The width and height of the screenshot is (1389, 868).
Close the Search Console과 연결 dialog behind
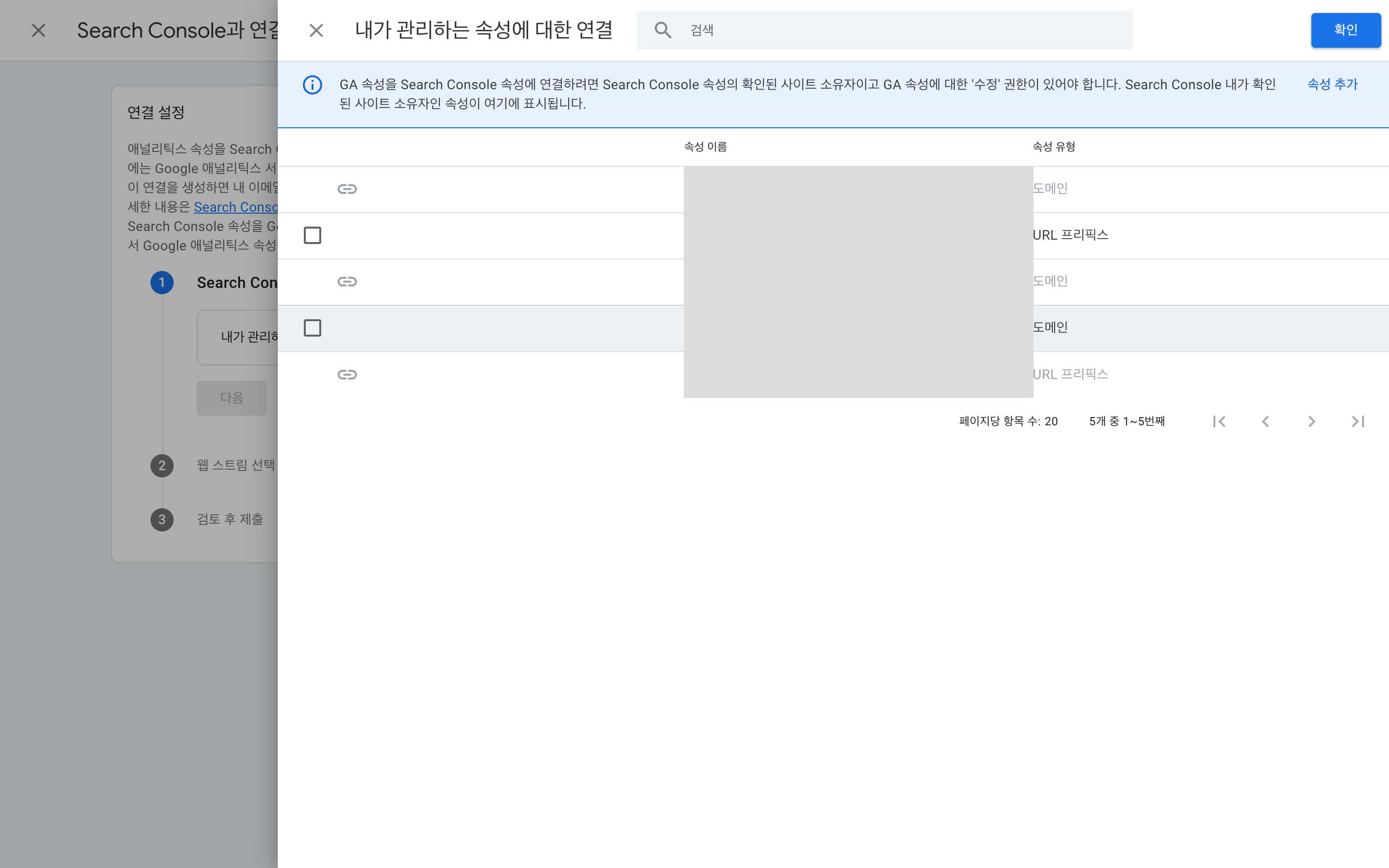point(39,30)
